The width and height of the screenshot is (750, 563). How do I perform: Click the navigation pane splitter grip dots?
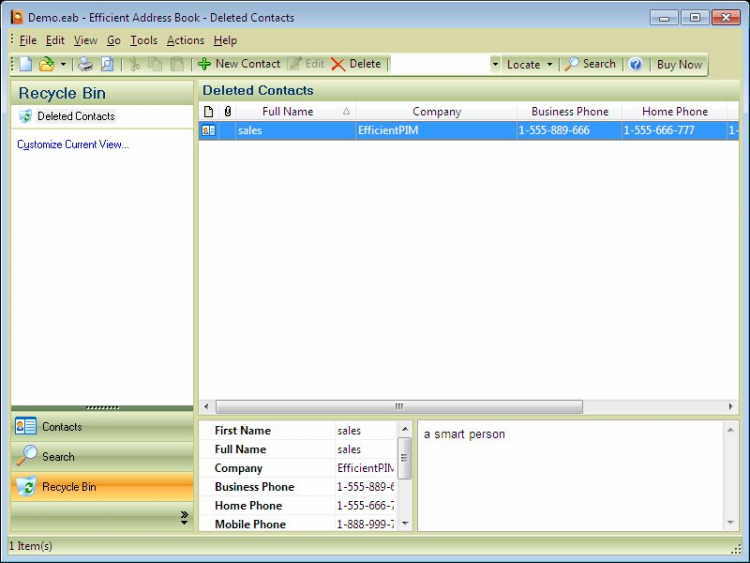click(102, 408)
